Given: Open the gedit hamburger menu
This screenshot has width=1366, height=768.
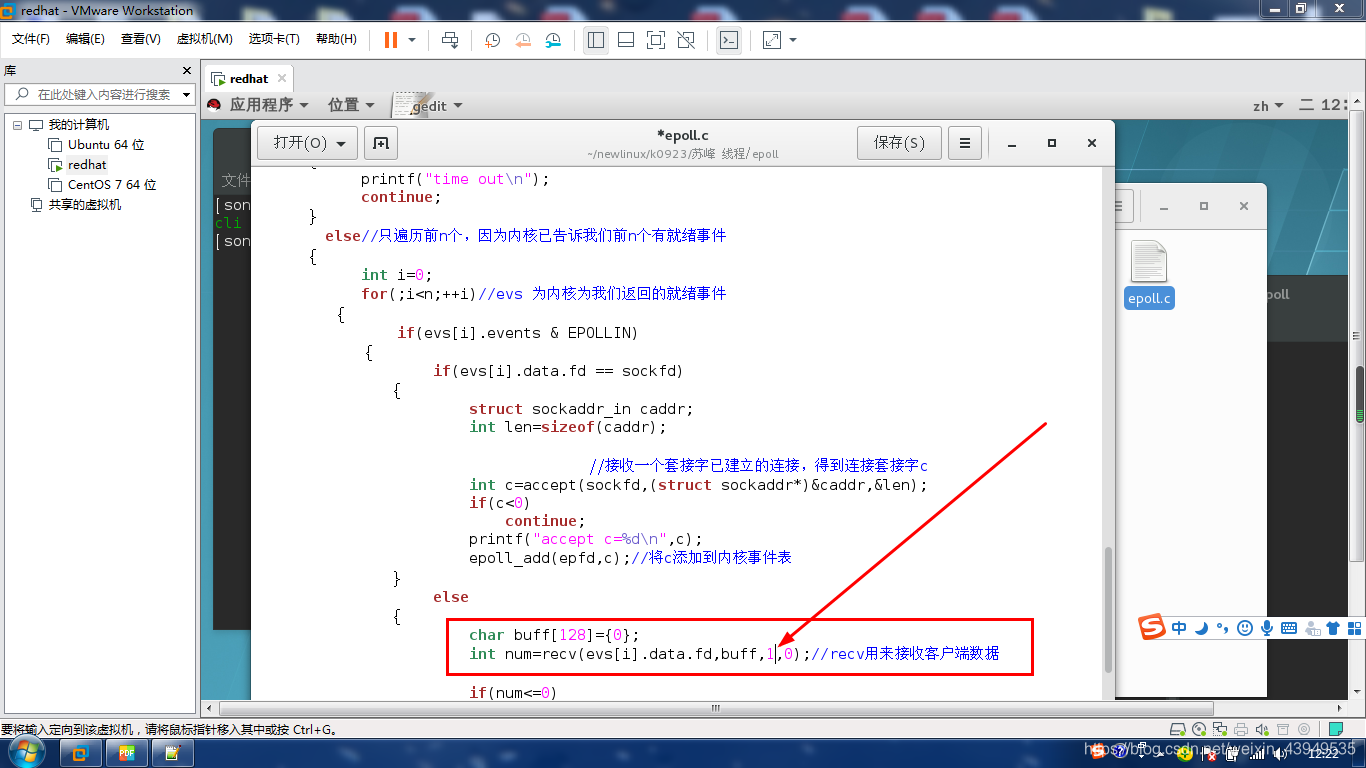Looking at the screenshot, I should point(965,143).
